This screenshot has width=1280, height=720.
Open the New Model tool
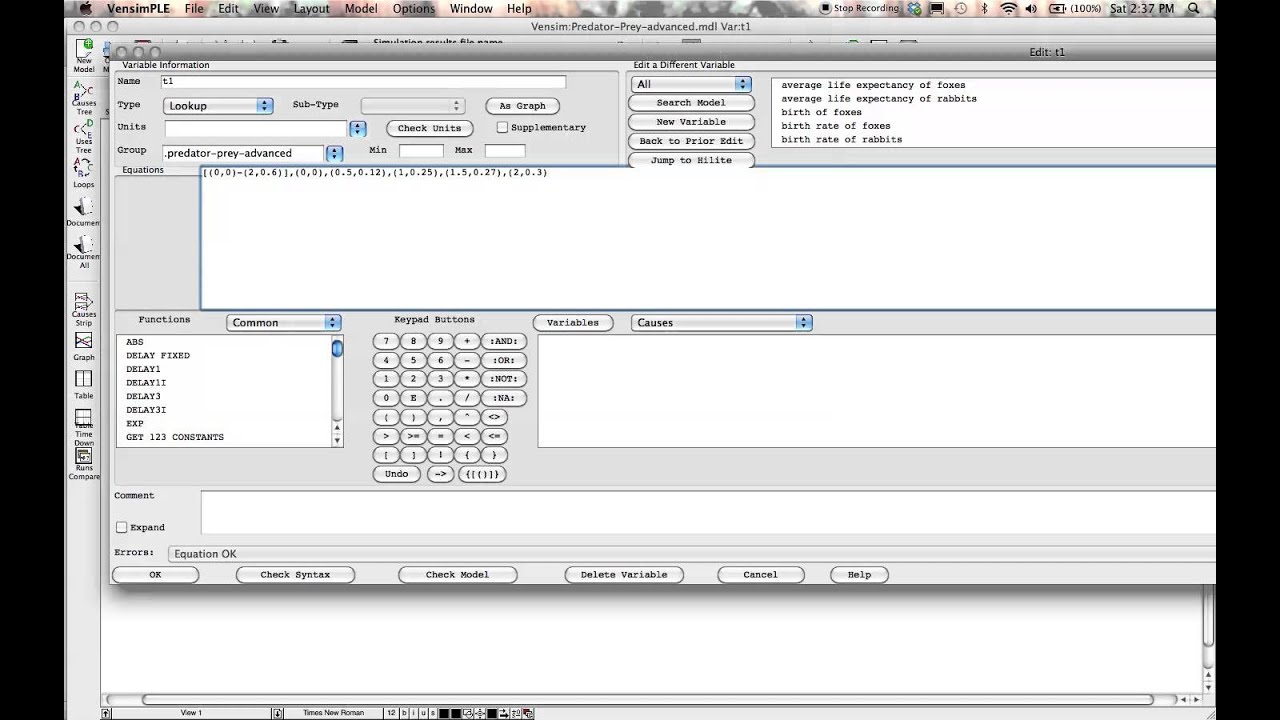pyautogui.click(x=84, y=55)
